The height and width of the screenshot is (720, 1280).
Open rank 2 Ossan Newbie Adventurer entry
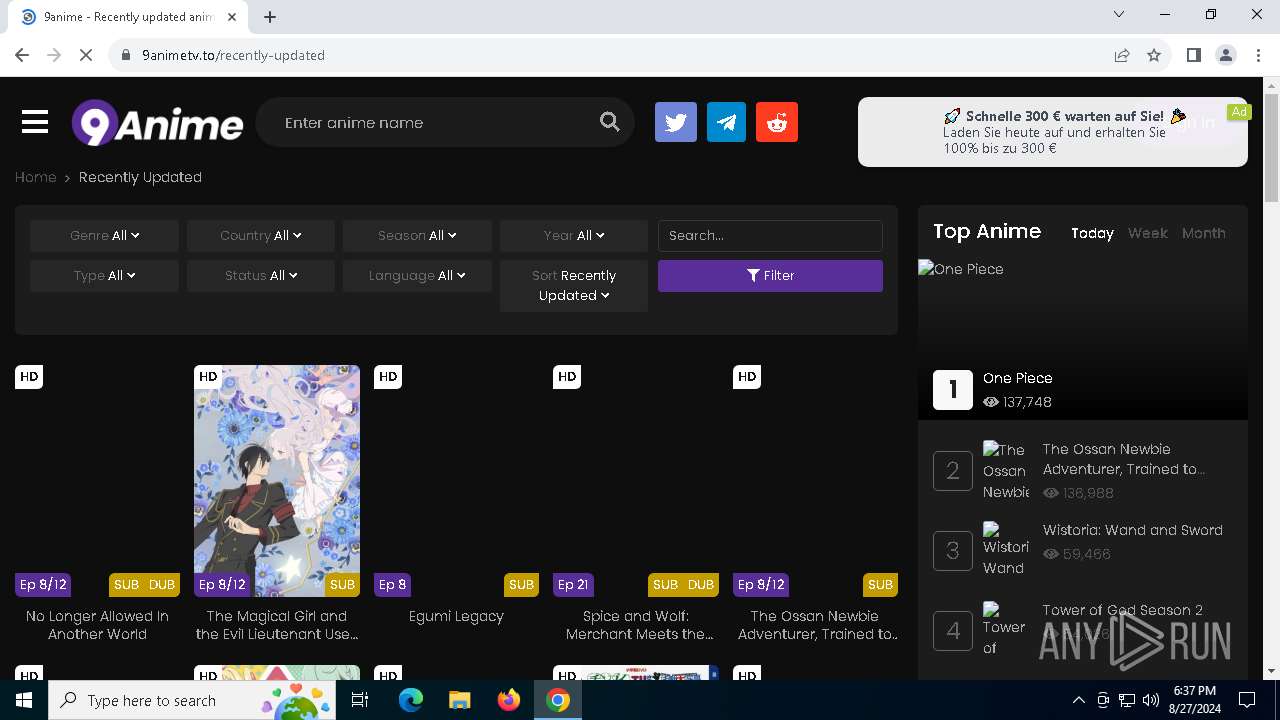point(1123,459)
